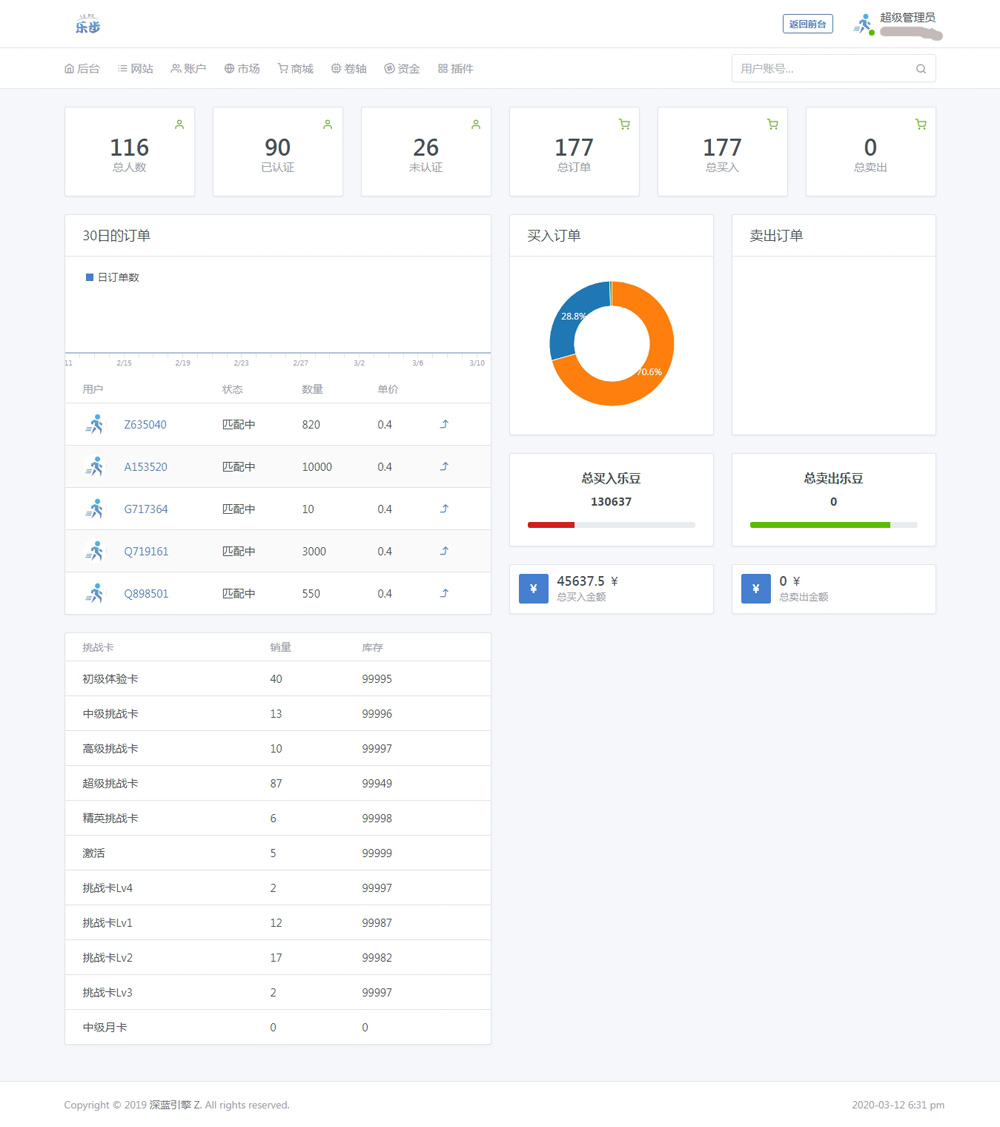Click the search magnifier icon
The height and width of the screenshot is (1127, 1000).
pos(920,69)
